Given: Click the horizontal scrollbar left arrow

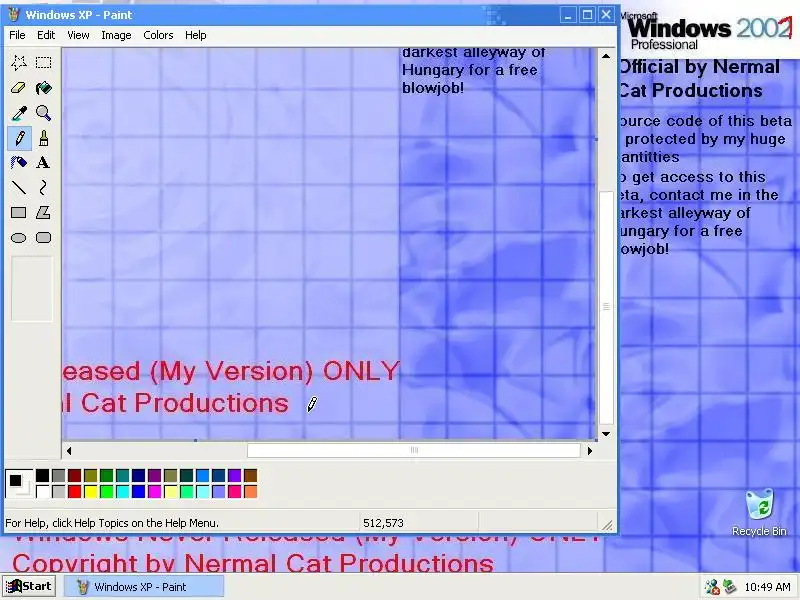Looking at the screenshot, I should click(x=69, y=451).
